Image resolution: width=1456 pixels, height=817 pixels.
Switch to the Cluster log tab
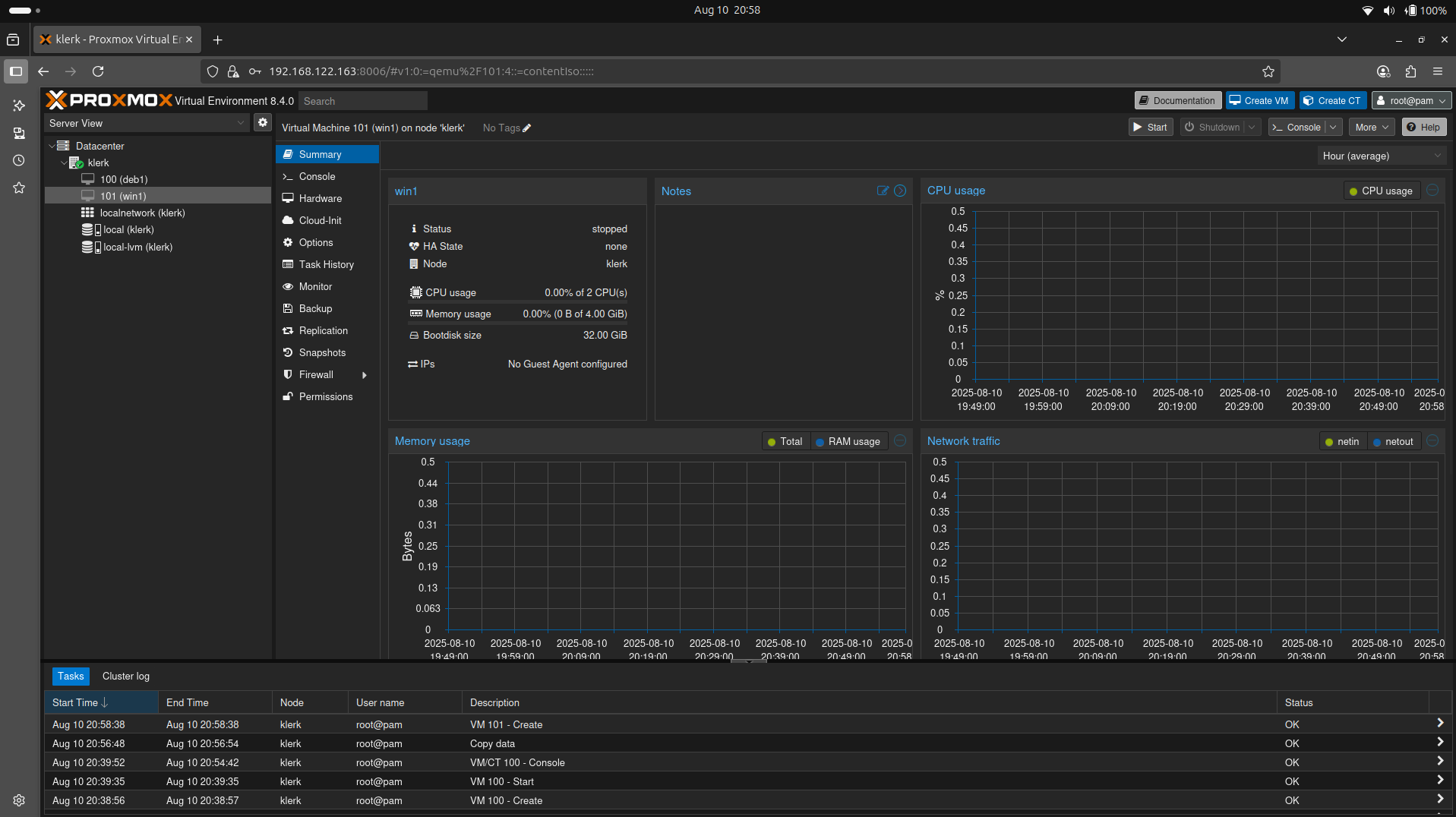pyautogui.click(x=125, y=676)
